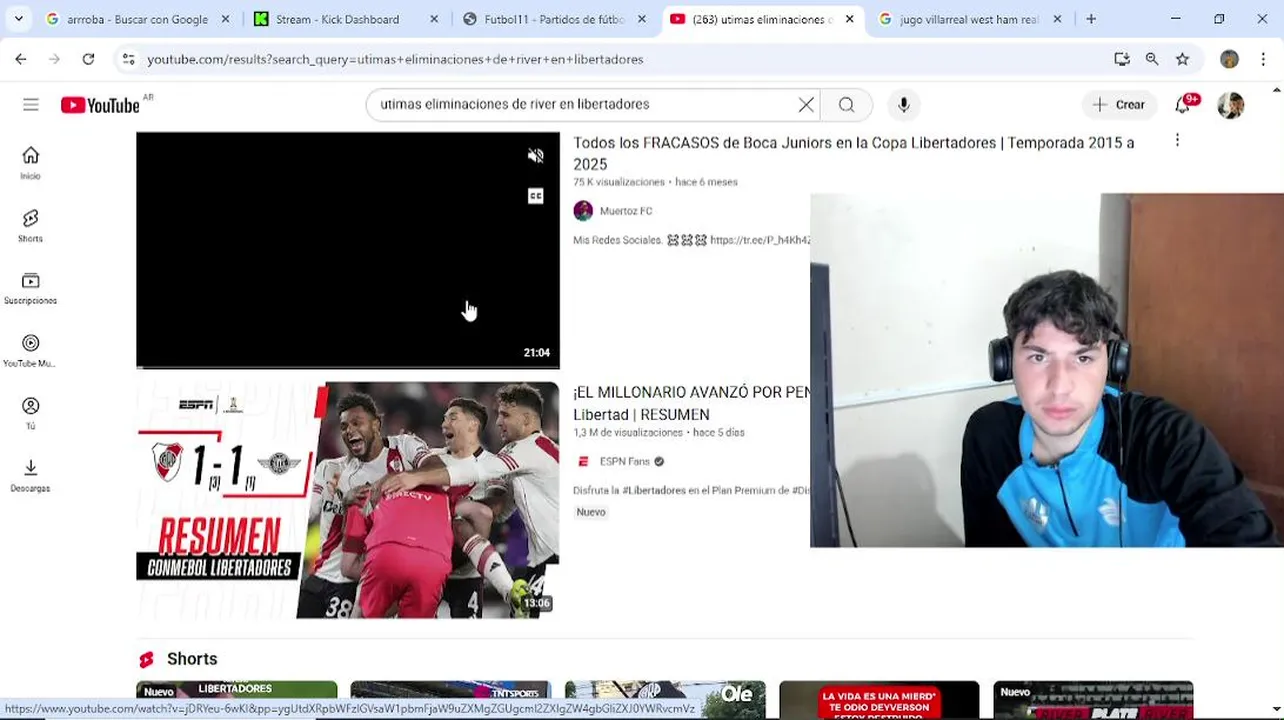Open the YouTube account avatar menu

[1231, 105]
